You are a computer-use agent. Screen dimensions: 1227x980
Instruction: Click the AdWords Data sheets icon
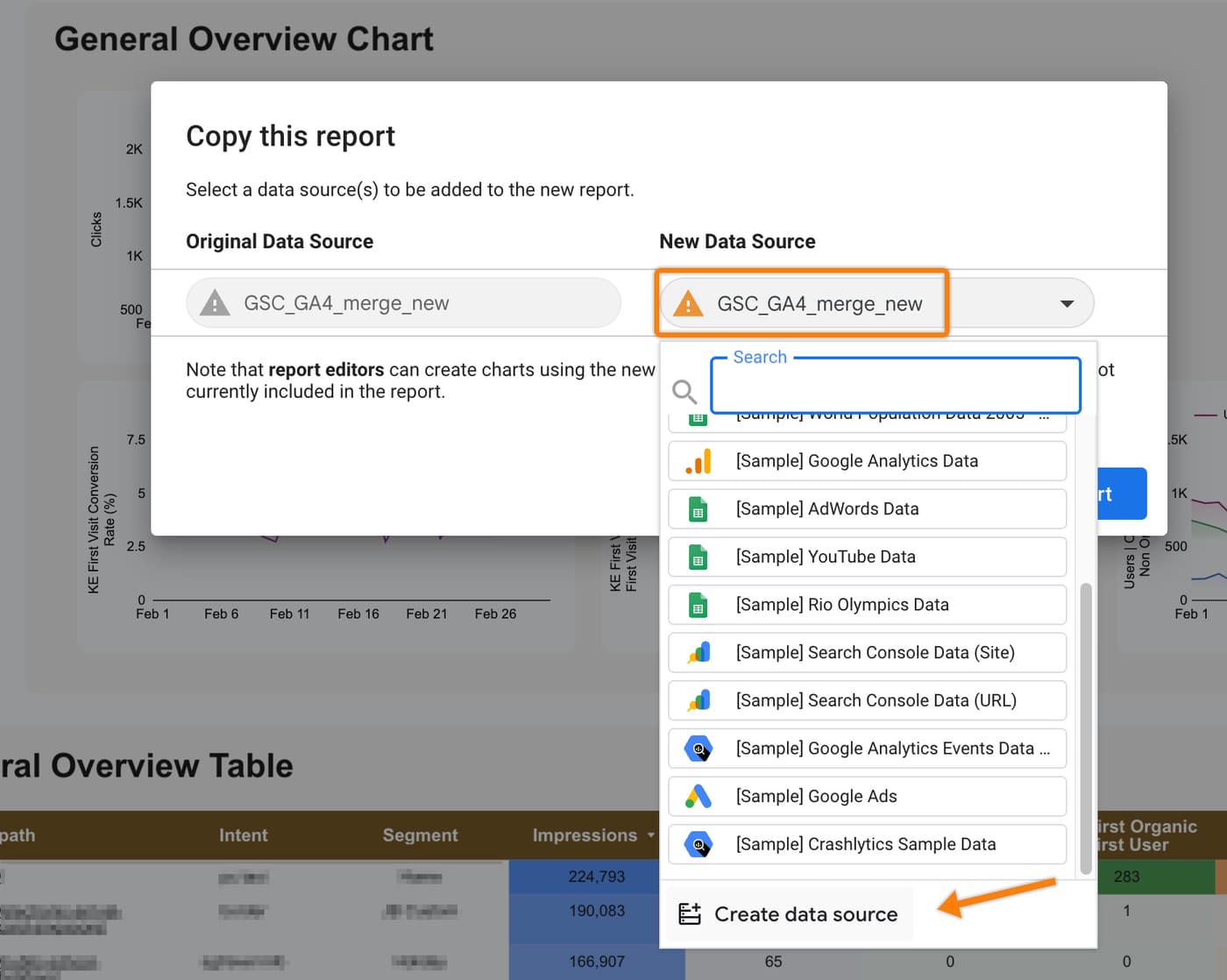(x=698, y=509)
